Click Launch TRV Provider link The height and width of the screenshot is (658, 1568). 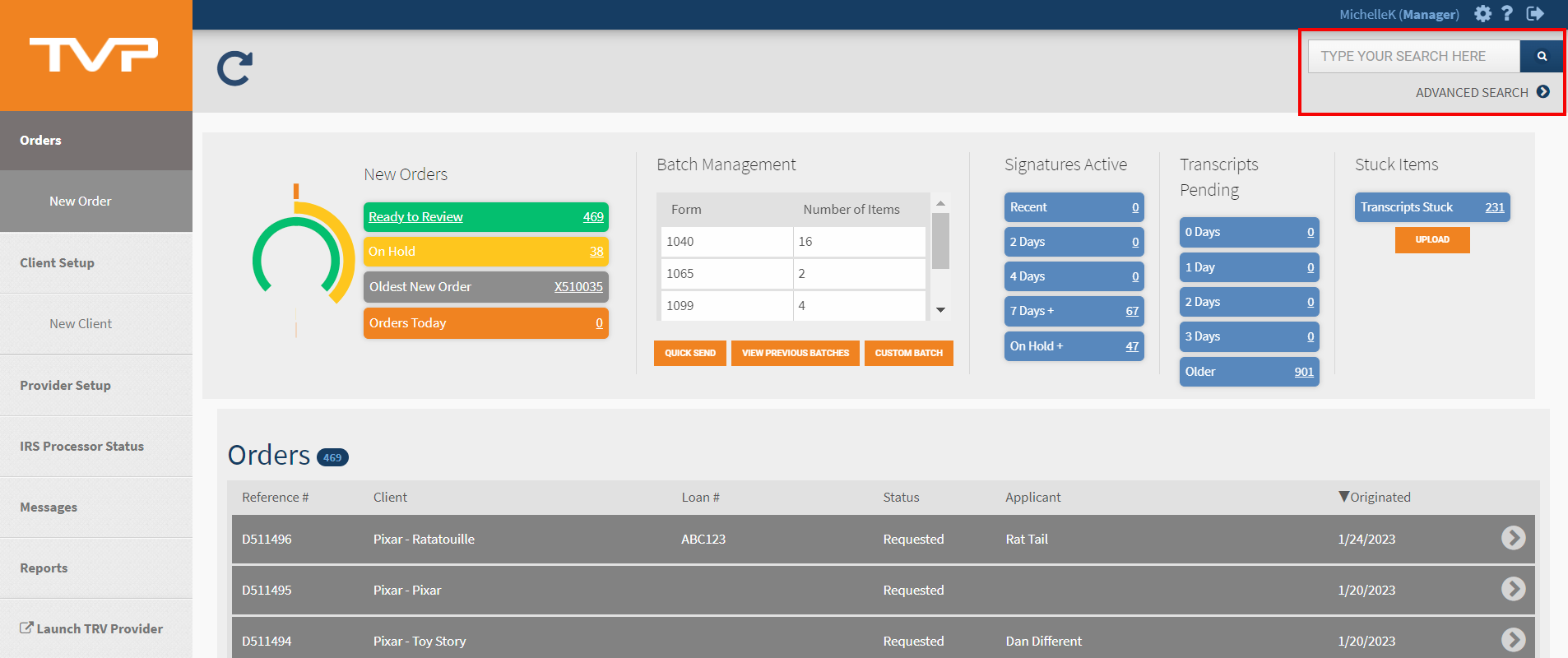[x=100, y=628]
